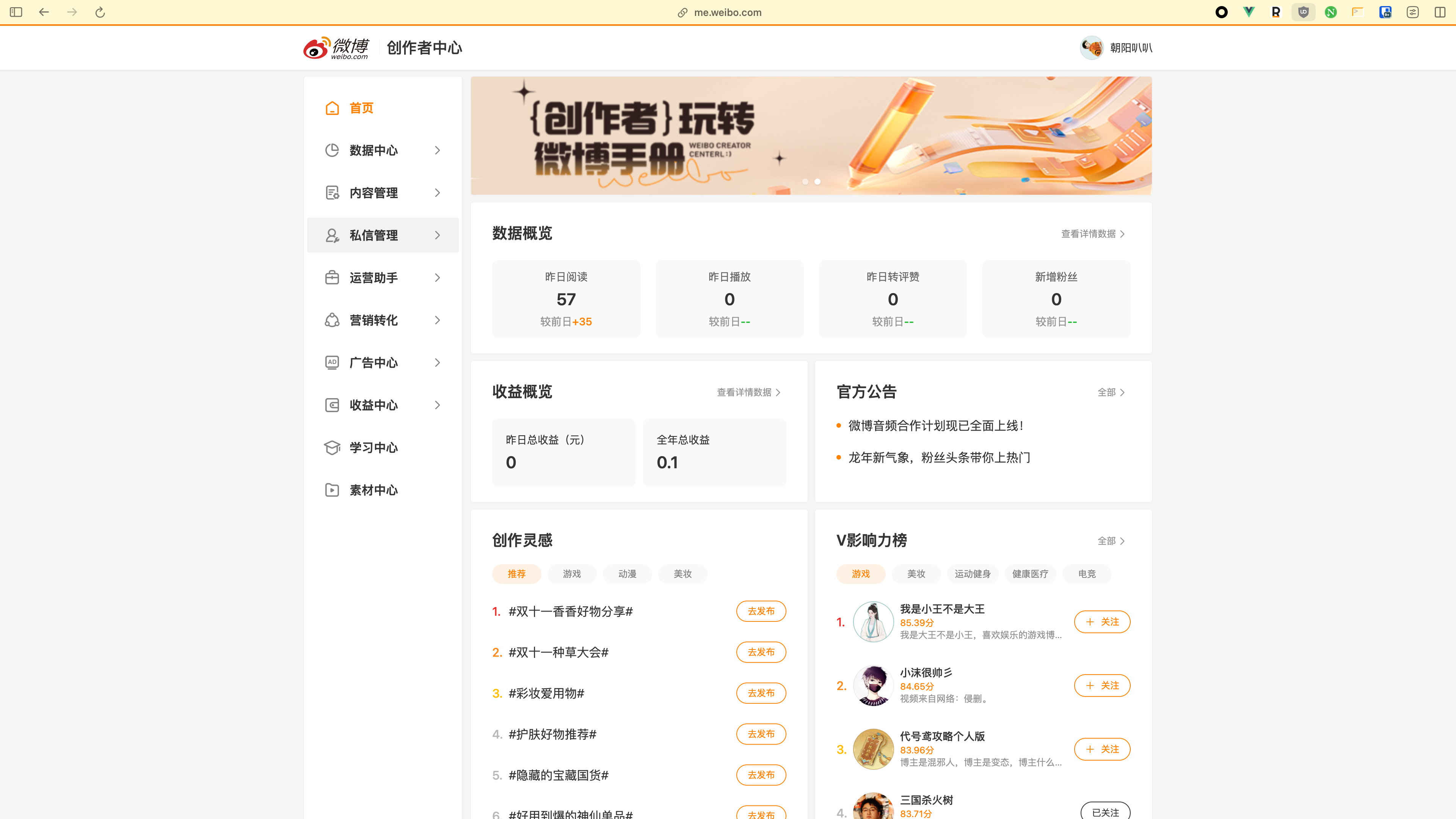Follow 我是小王不是大王
The height and width of the screenshot is (819, 1456).
pyautogui.click(x=1102, y=622)
